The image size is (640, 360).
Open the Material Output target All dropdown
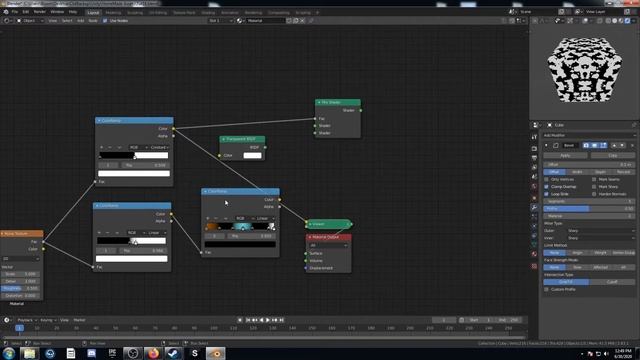(x=329, y=245)
